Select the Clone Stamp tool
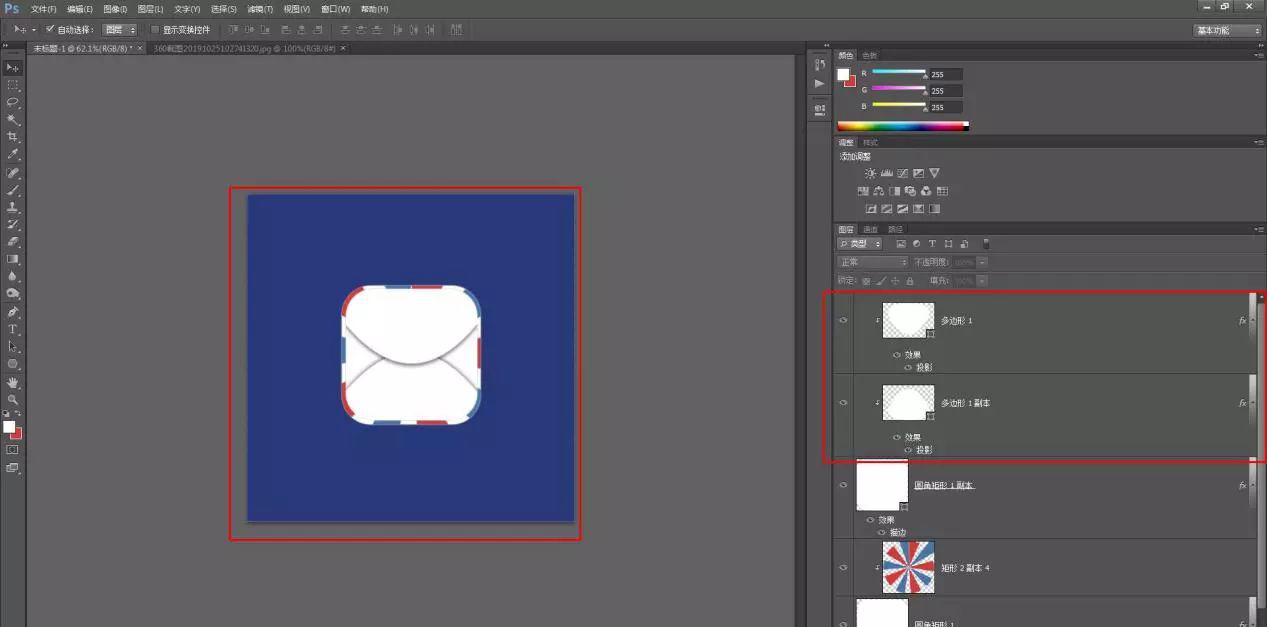Screen dimensions: 1267x627 [x=13, y=207]
